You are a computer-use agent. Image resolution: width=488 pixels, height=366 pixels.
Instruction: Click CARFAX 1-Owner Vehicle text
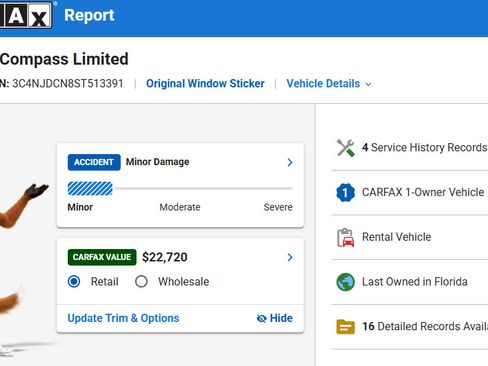pos(423,192)
